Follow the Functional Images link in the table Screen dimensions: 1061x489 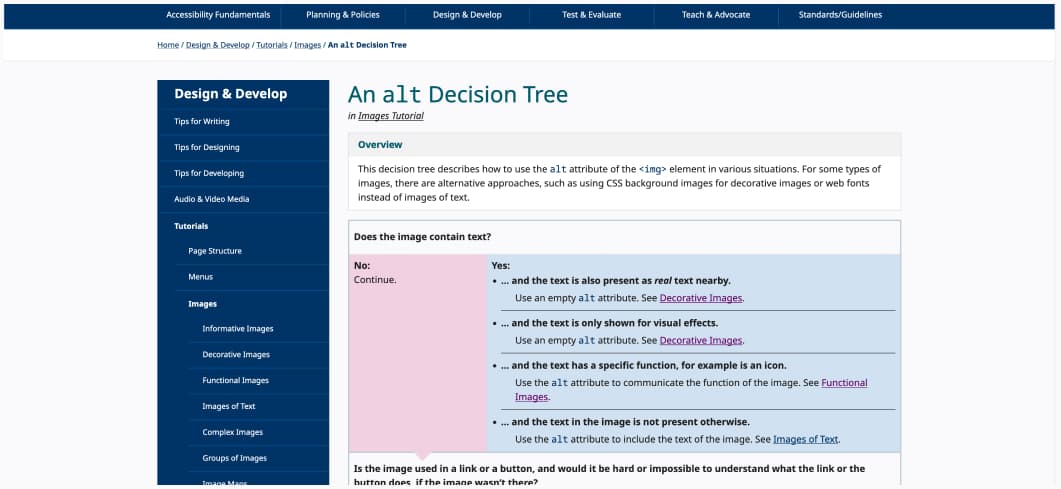coord(843,383)
